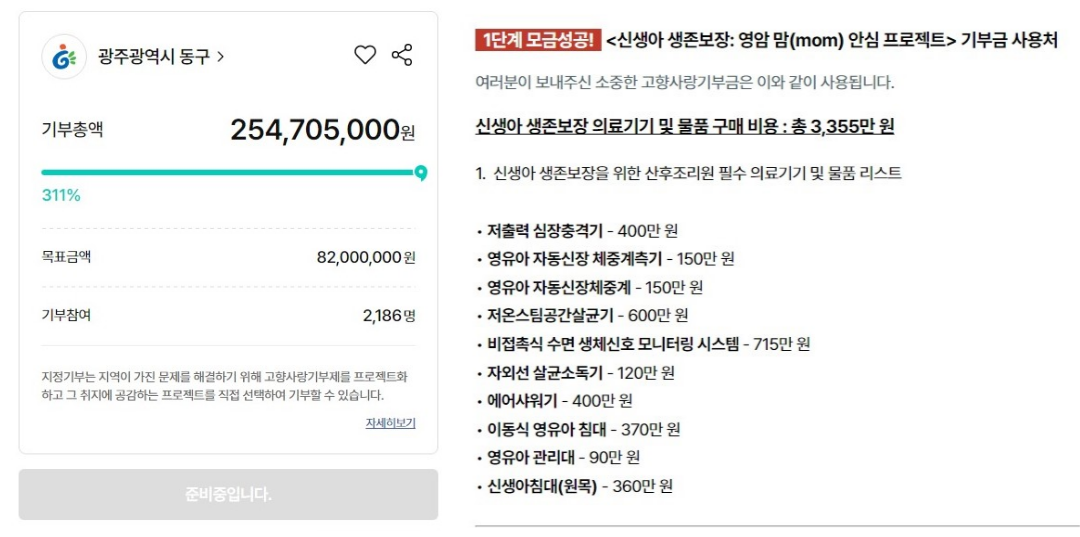Click the 비접촉식 수면 생체신호 모니터링 시스템 item

tap(643, 344)
